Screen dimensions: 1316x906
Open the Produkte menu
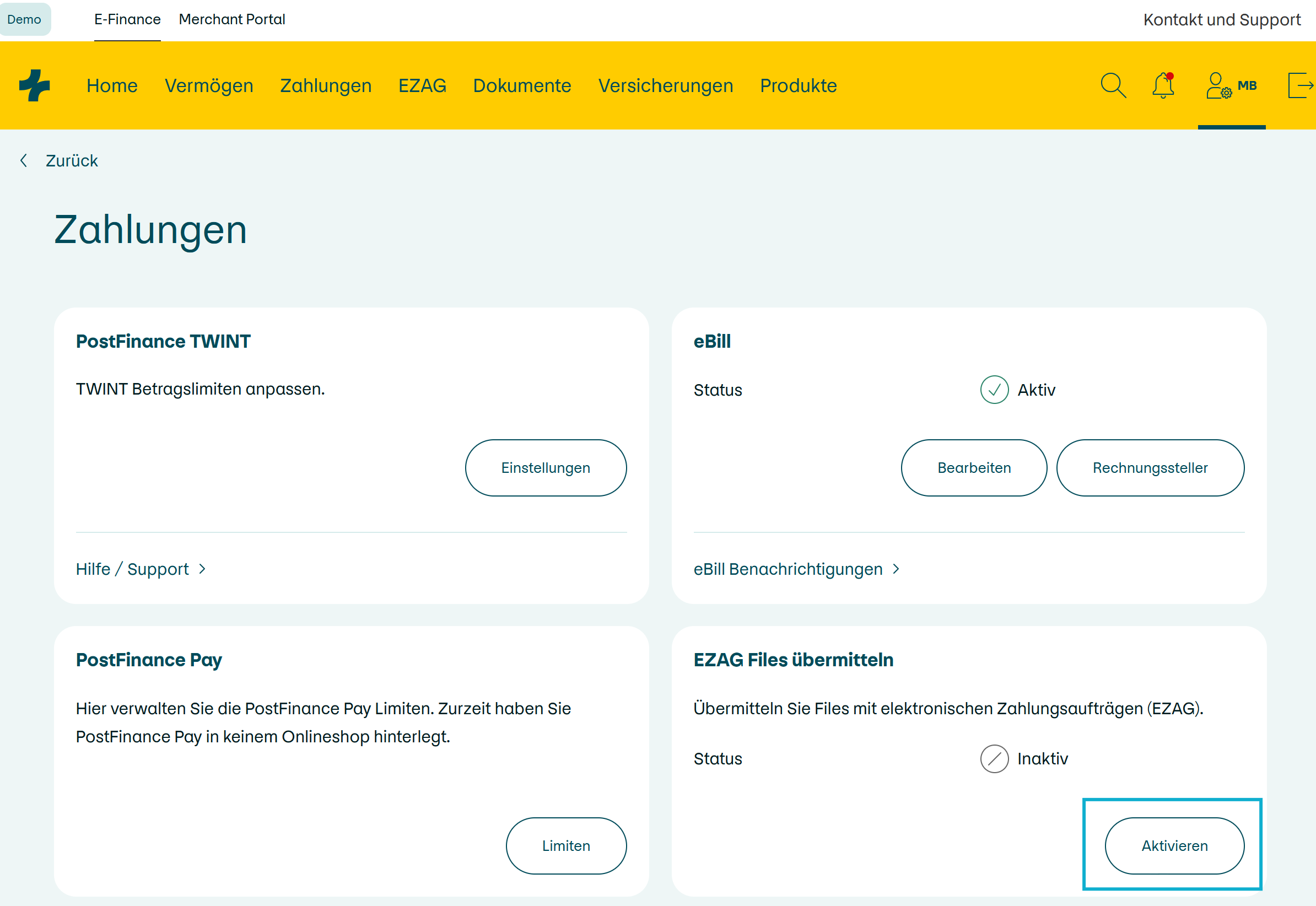(799, 86)
